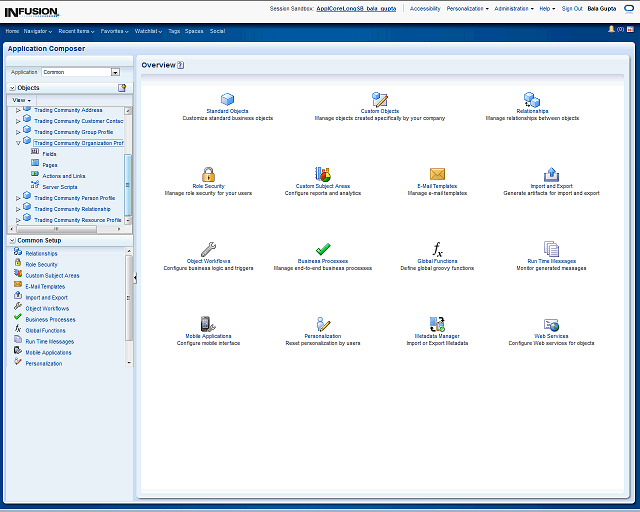Collapse Trading Community Organization Profile node

pos(18,143)
